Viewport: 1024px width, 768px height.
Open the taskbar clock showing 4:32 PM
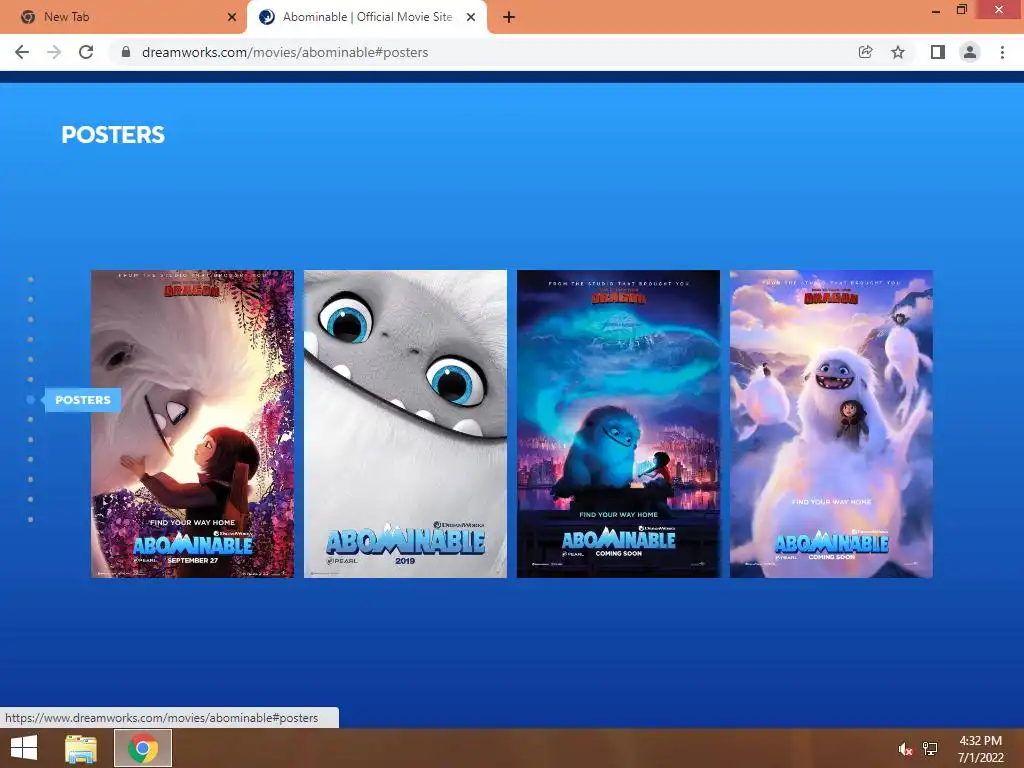[980, 749]
